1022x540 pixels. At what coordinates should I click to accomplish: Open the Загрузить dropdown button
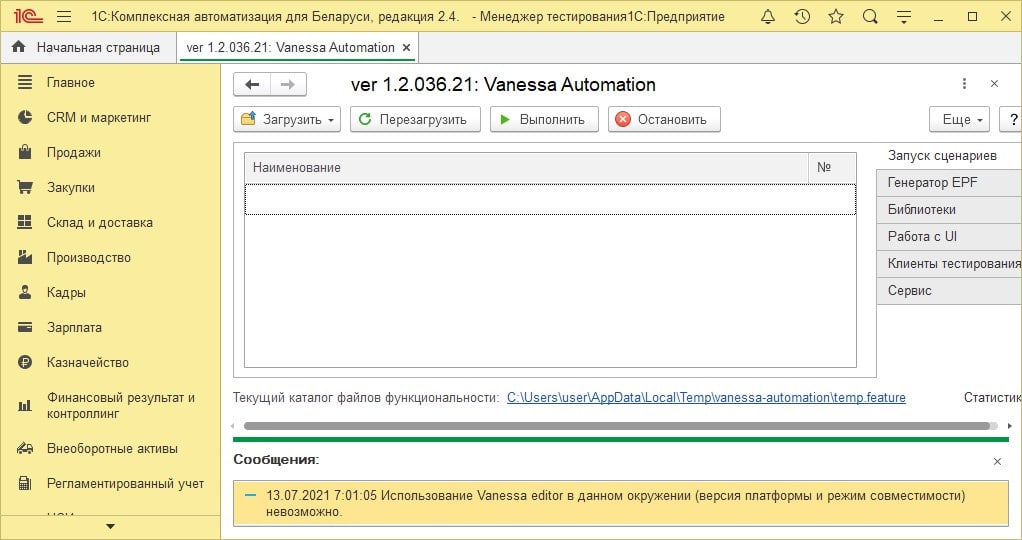point(287,119)
